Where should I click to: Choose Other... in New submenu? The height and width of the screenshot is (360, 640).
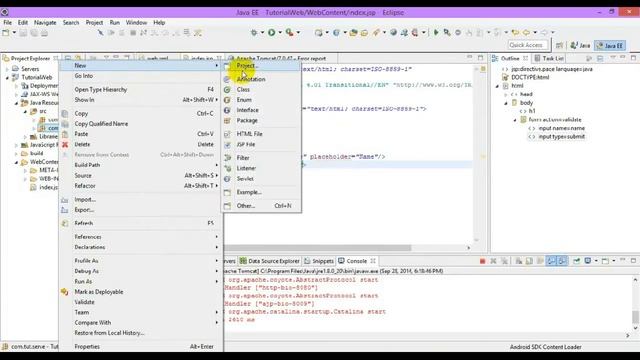[x=261, y=206]
